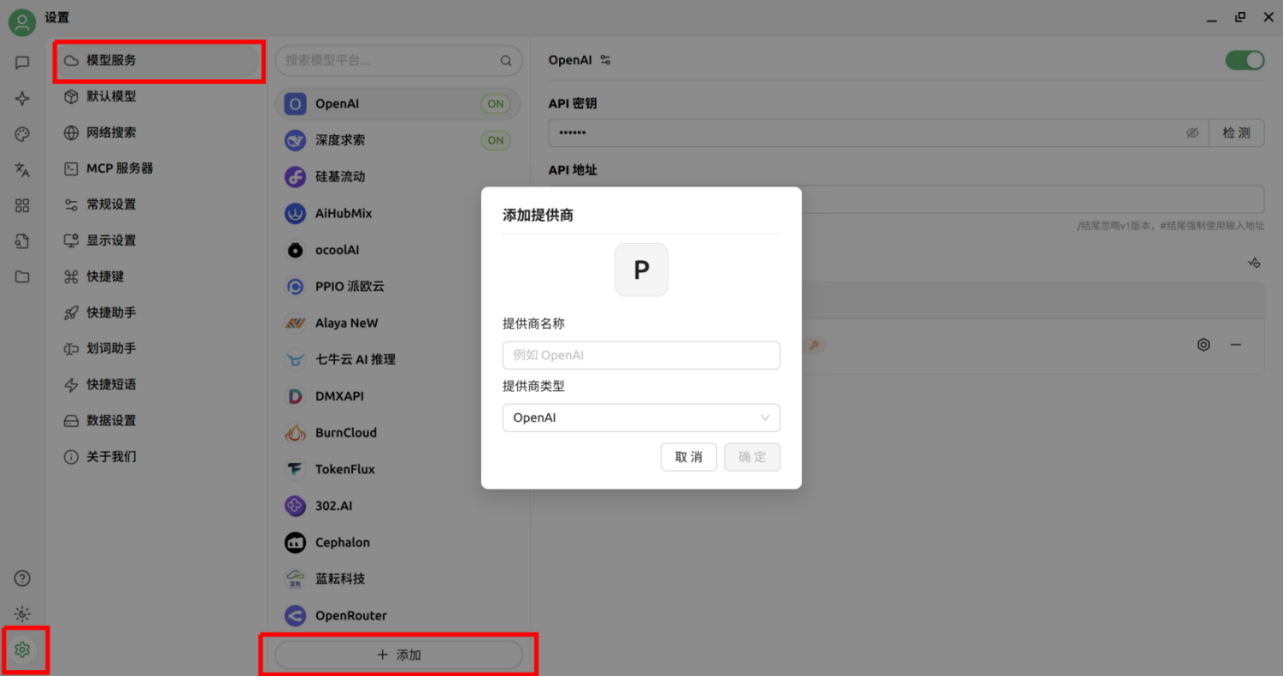Click the AiHubMix provider logo
The width and height of the screenshot is (1283, 676).
click(x=295, y=213)
